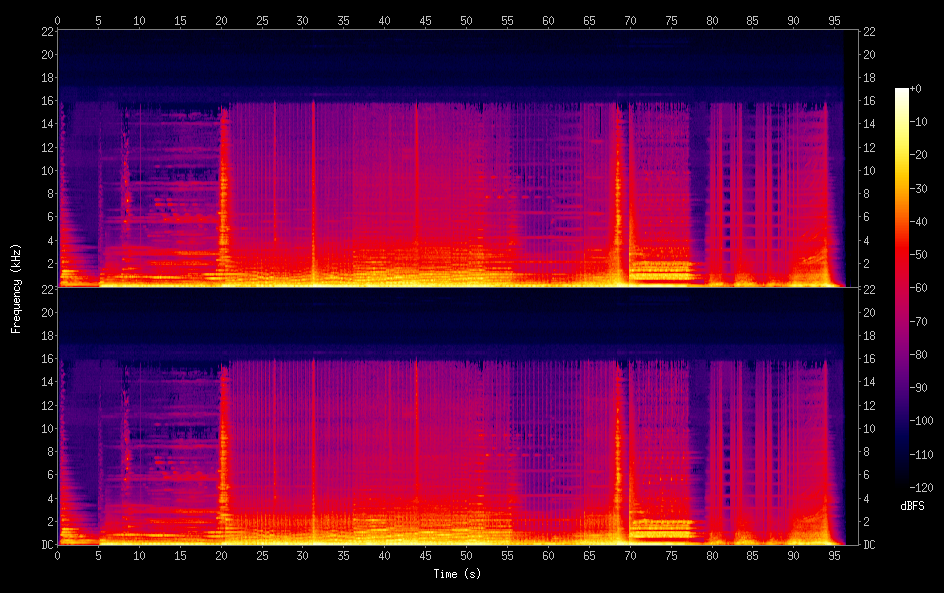The width and height of the screenshot is (944, 593).
Task: Click the bright transient near 69 seconds, upper channel
Action: pyautogui.click(x=621, y=200)
